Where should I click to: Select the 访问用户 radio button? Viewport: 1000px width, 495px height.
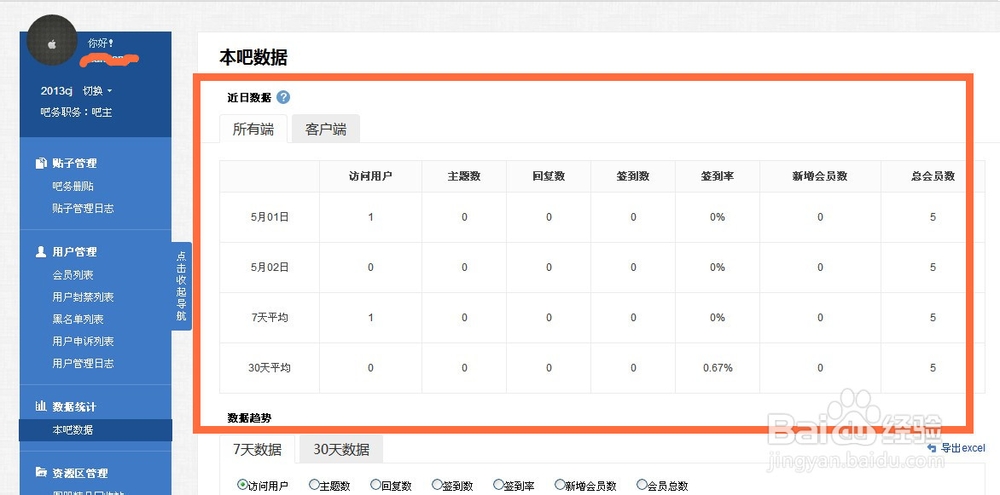tap(243, 485)
